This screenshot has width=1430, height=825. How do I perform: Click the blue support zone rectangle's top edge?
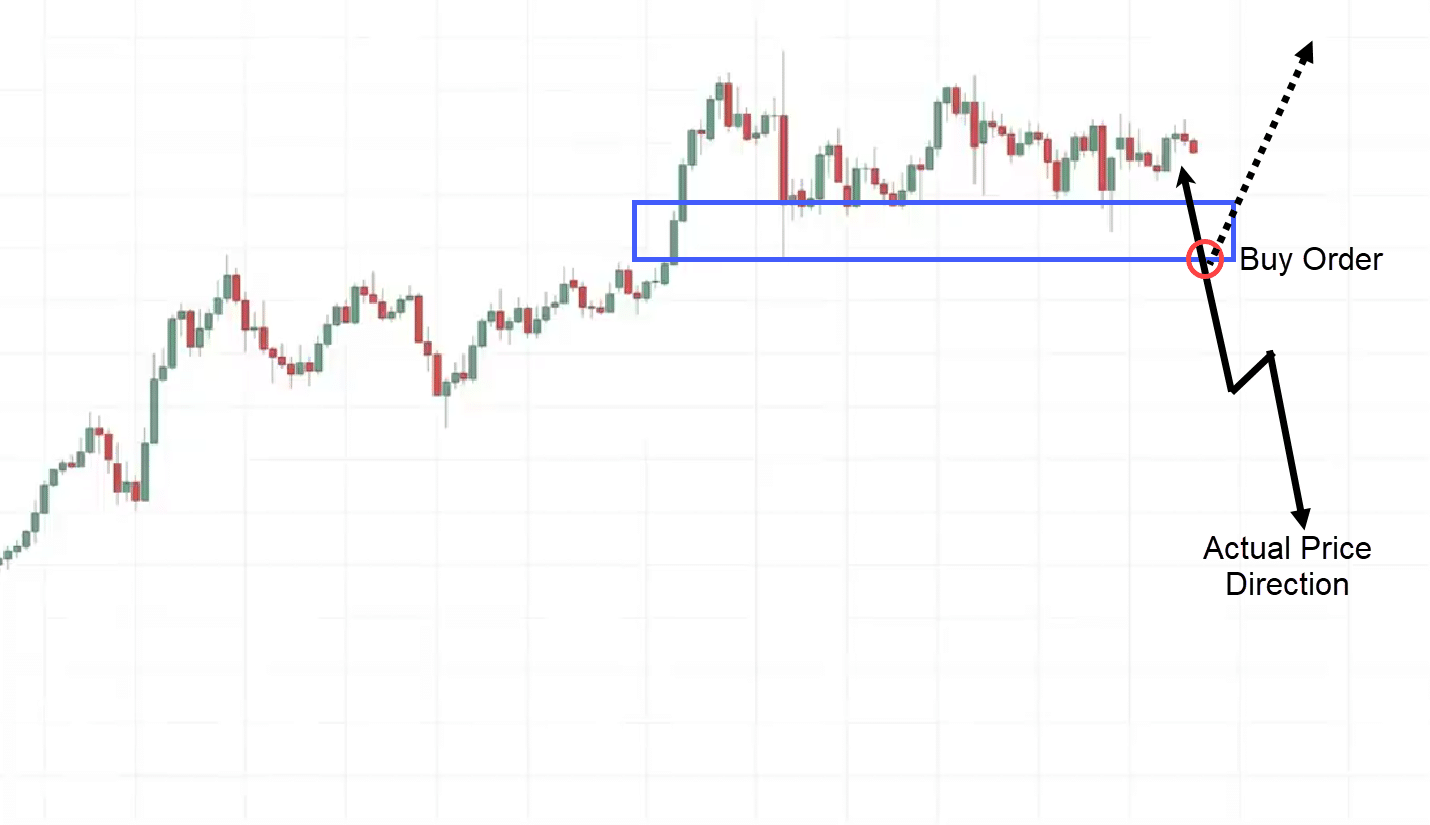[x=934, y=203]
